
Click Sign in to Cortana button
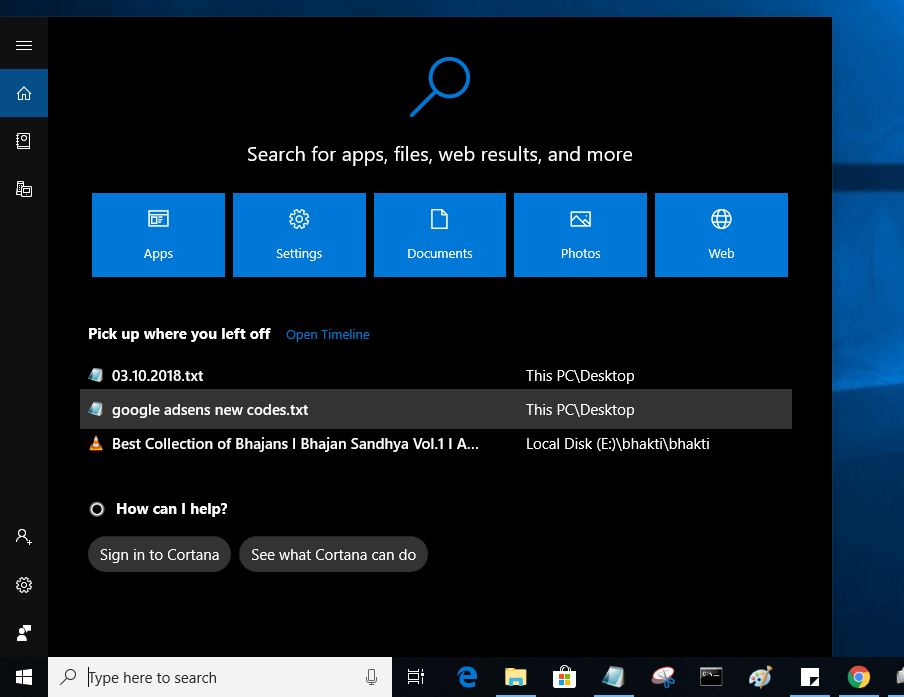click(x=159, y=555)
